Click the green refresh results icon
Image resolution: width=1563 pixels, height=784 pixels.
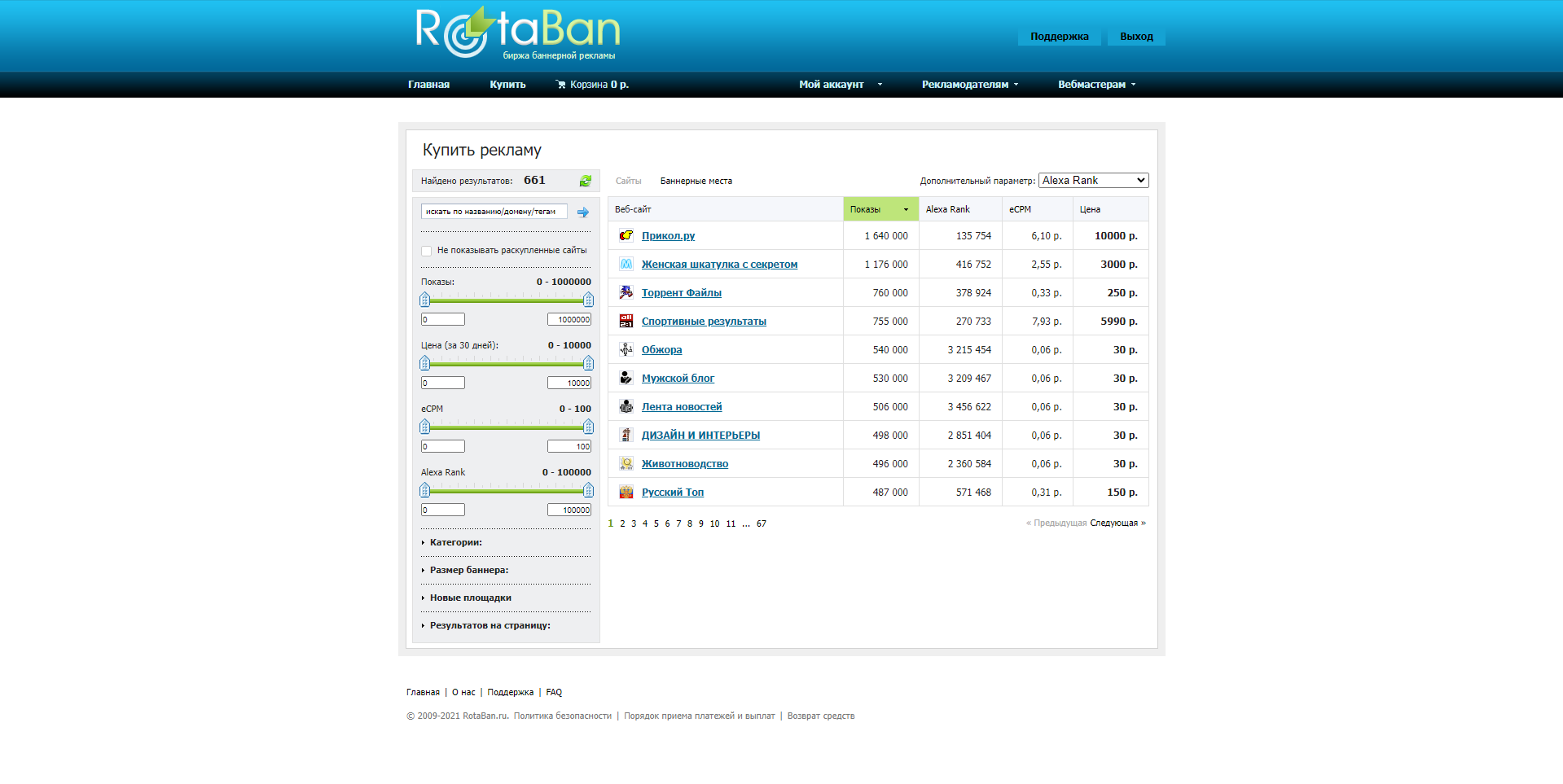[x=586, y=181]
